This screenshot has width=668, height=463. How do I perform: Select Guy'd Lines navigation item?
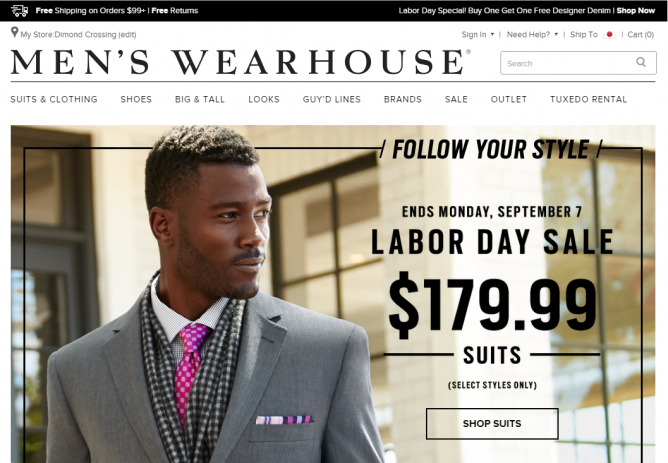pos(332,99)
